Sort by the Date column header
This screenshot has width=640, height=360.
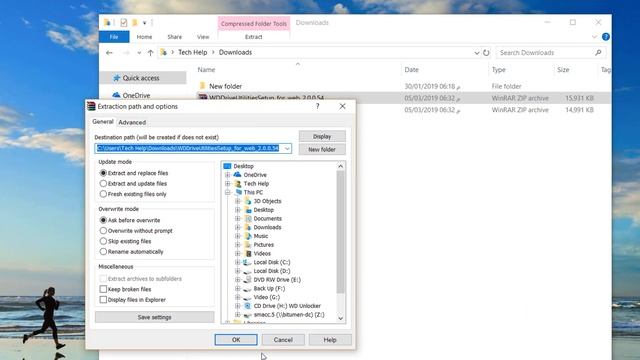point(411,70)
